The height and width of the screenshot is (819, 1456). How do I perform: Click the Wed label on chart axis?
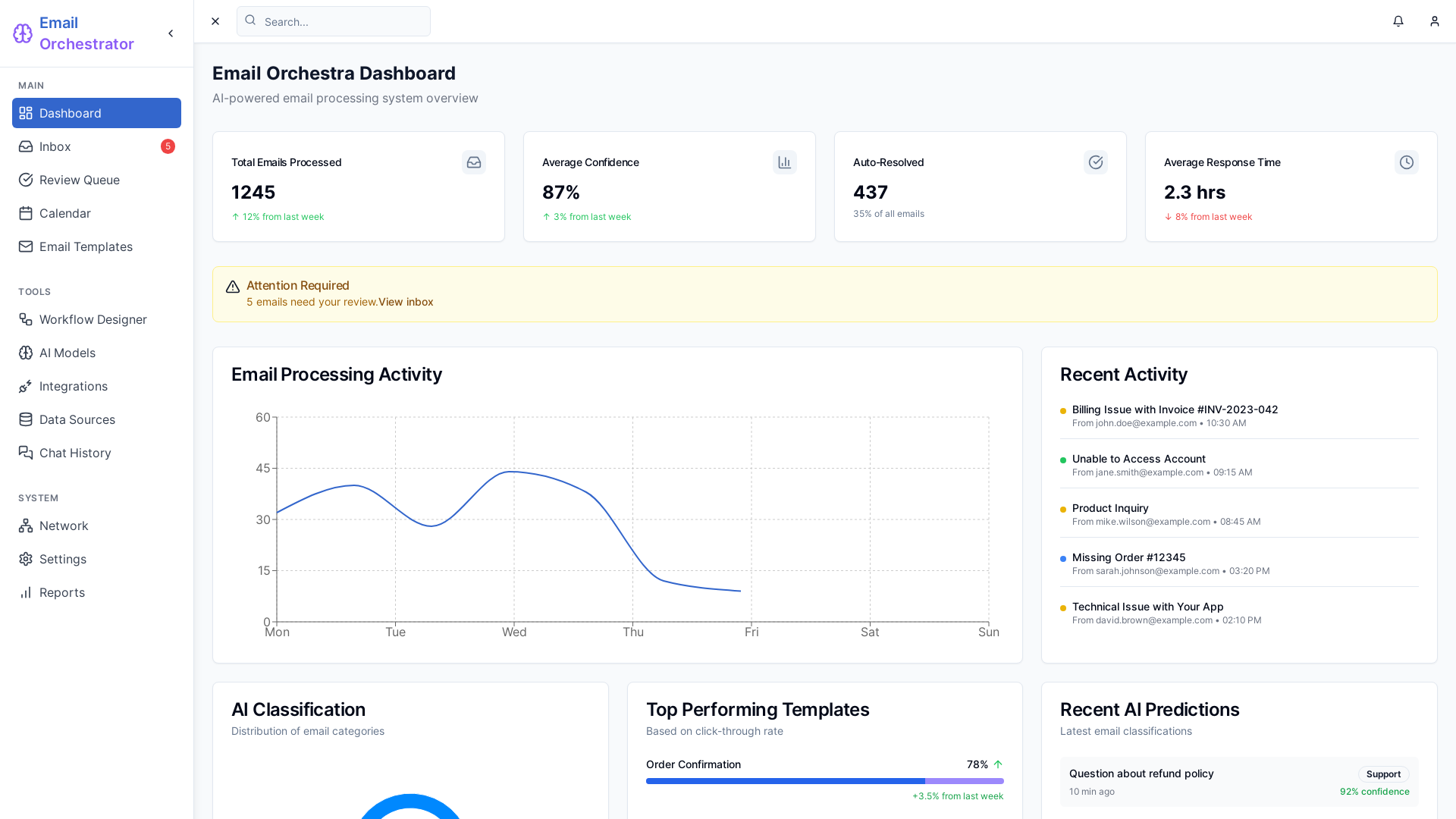[x=514, y=632]
